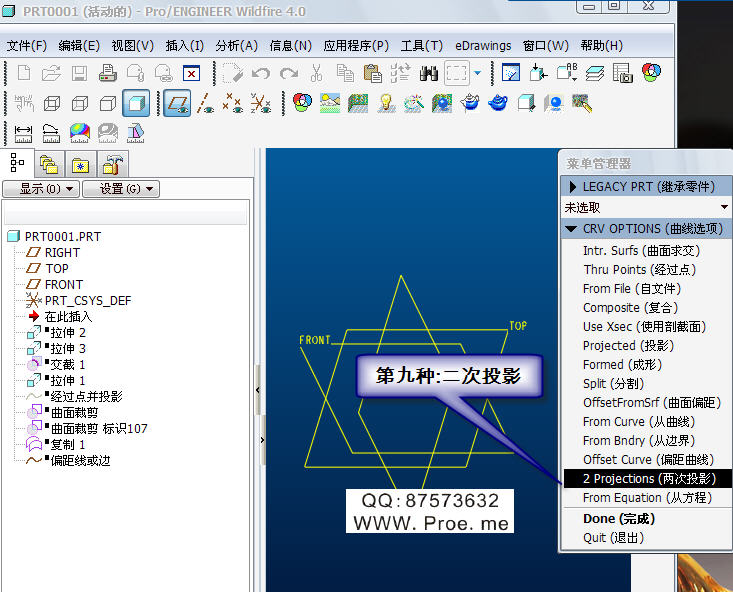Click the Copy icon

(345, 73)
